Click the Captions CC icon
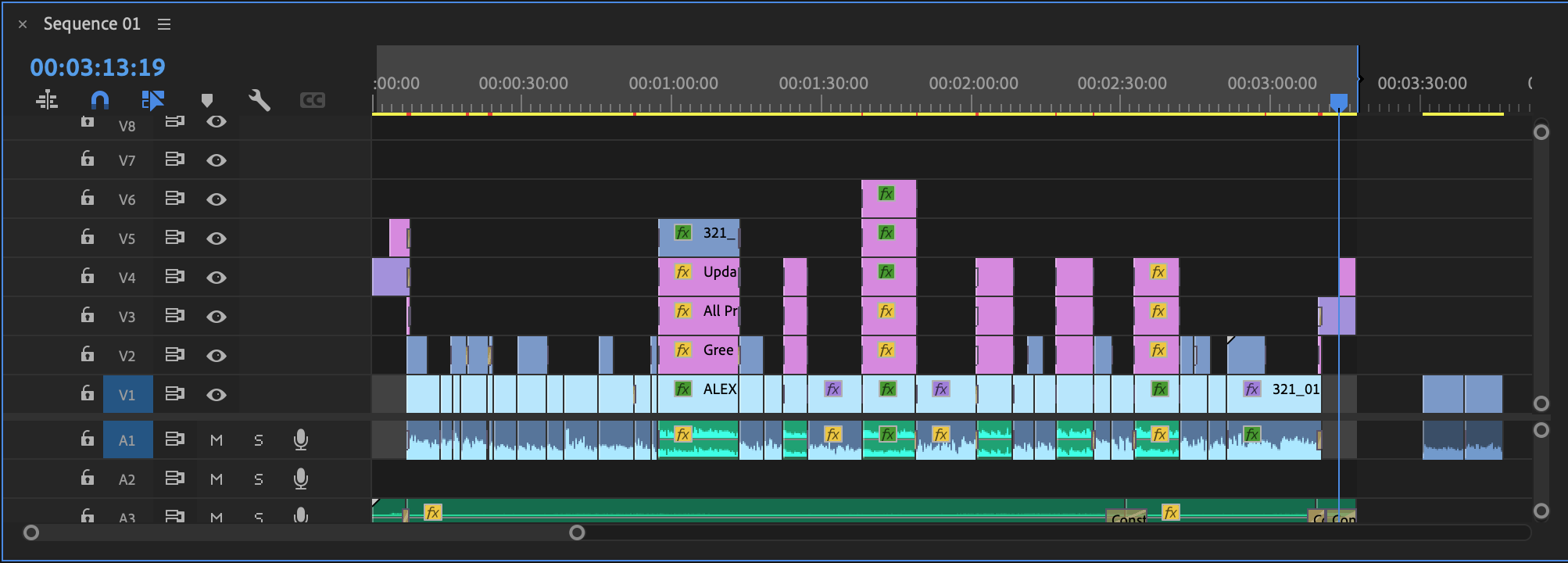The height and width of the screenshot is (563, 1568). click(x=312, y=100)
